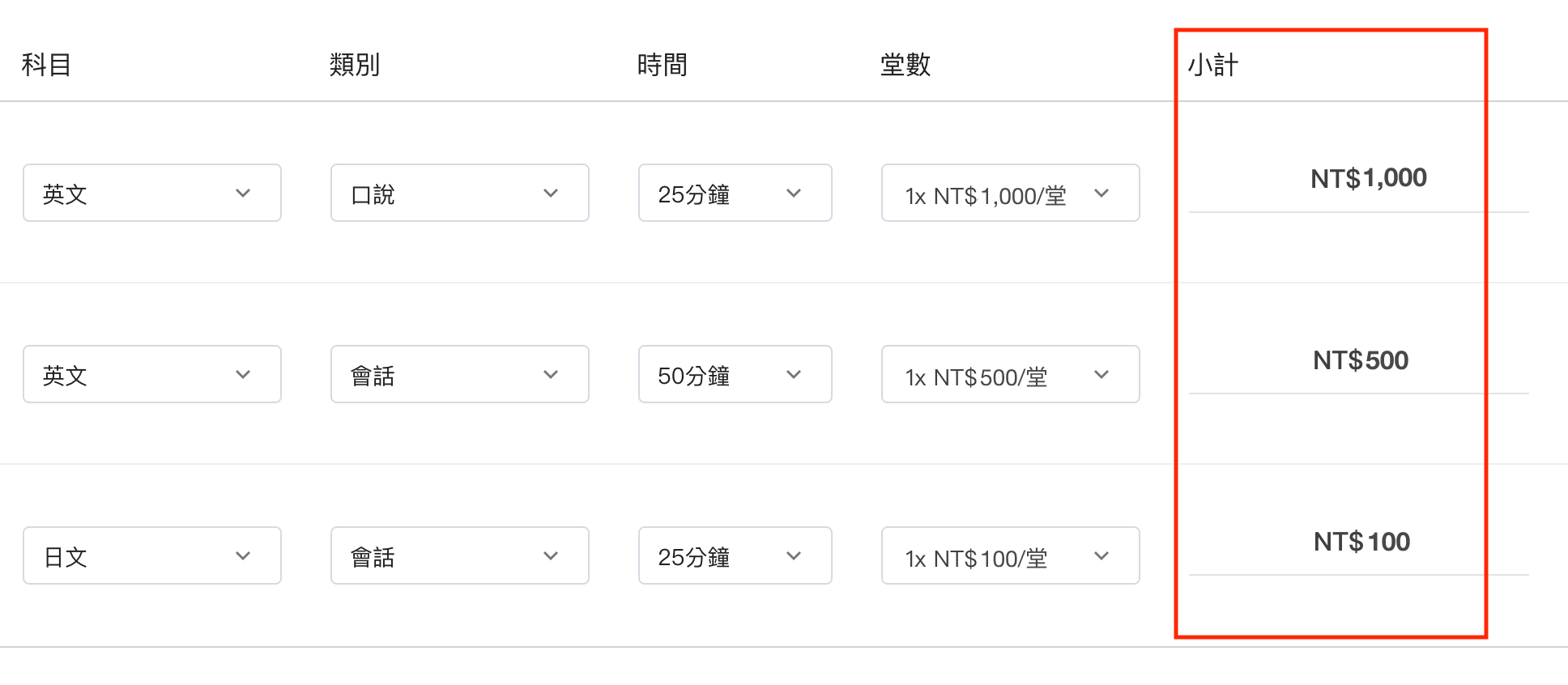This screenshot has width=1568, height=685.
Task: Click the NT$500 subtotal amount
Action: tap(1361, 360)
